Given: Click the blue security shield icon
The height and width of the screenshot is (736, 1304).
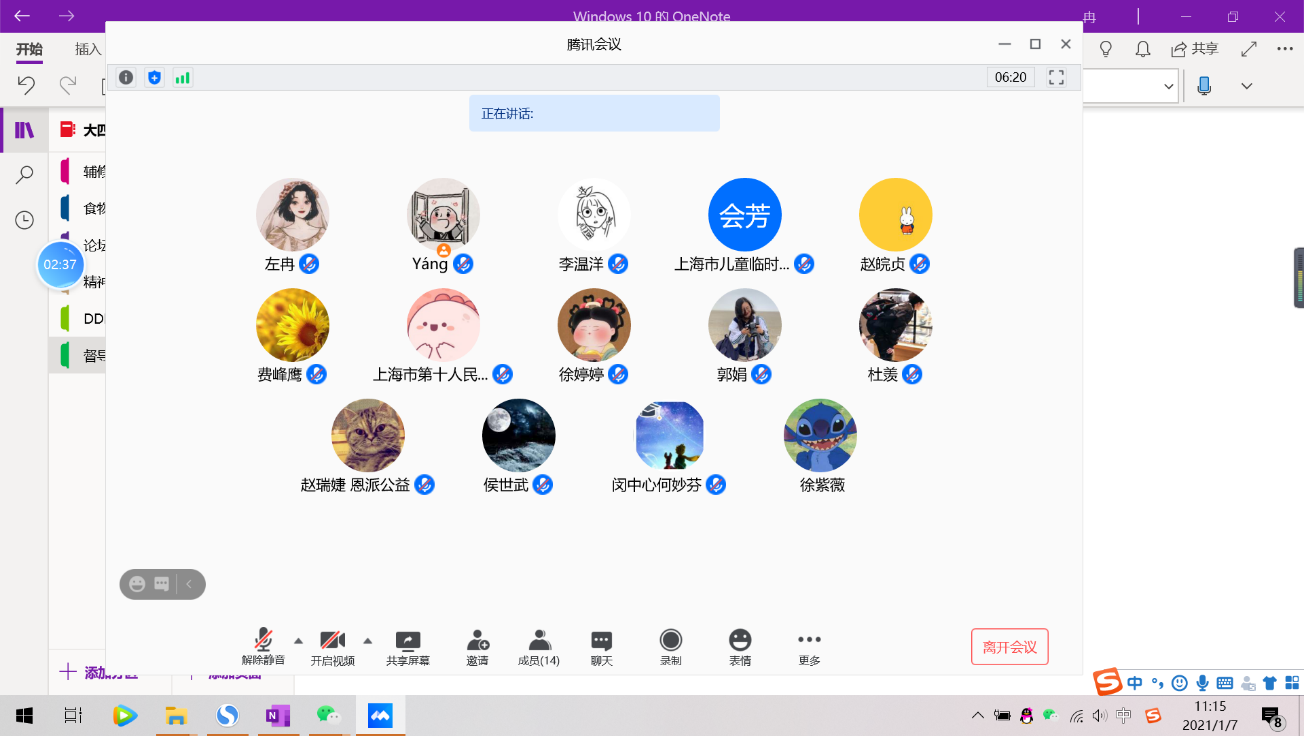Looking at the screenshot, I should coord(154,77).
